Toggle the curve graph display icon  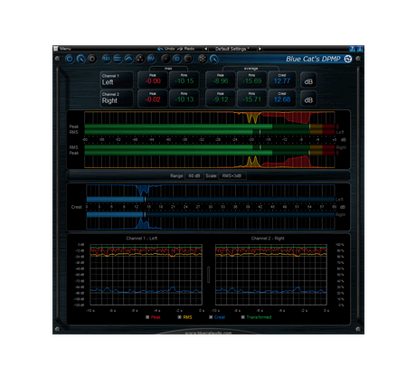click(129, 59)
